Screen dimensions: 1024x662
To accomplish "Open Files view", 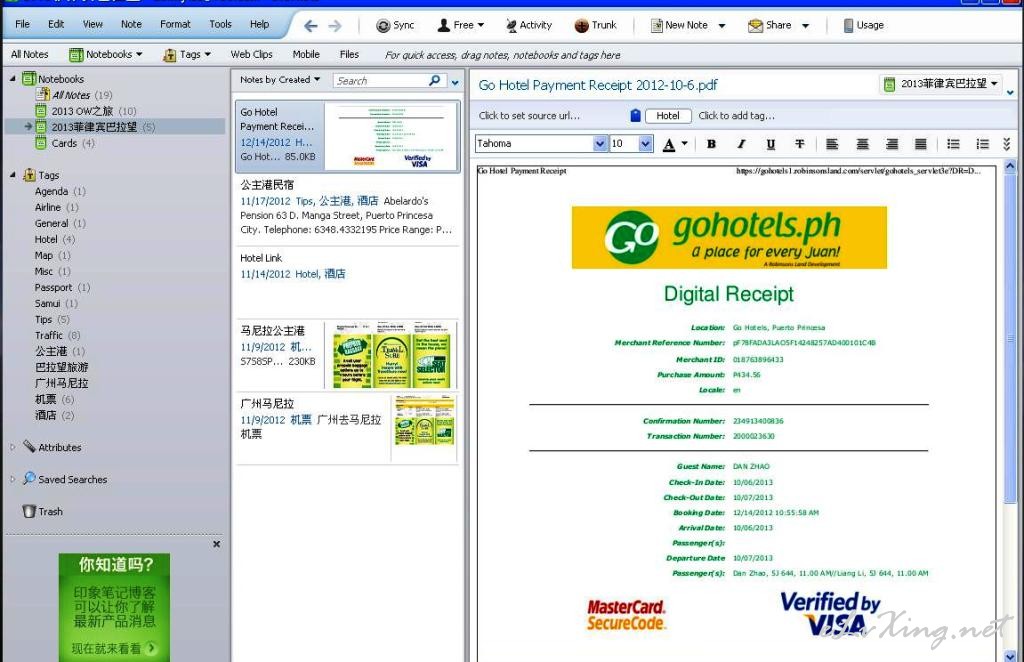I will (349, 54).
